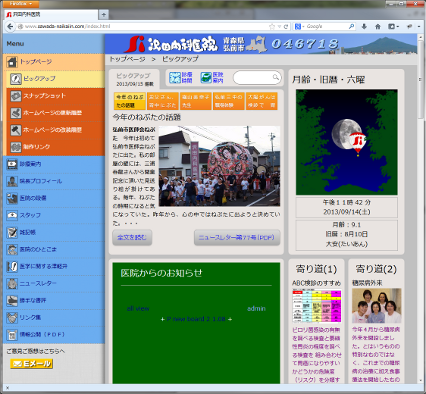The height and width of the screenshot is (394, 426).
Task: Click the yellow Eメール button
Action: click(x=31, y=364)
